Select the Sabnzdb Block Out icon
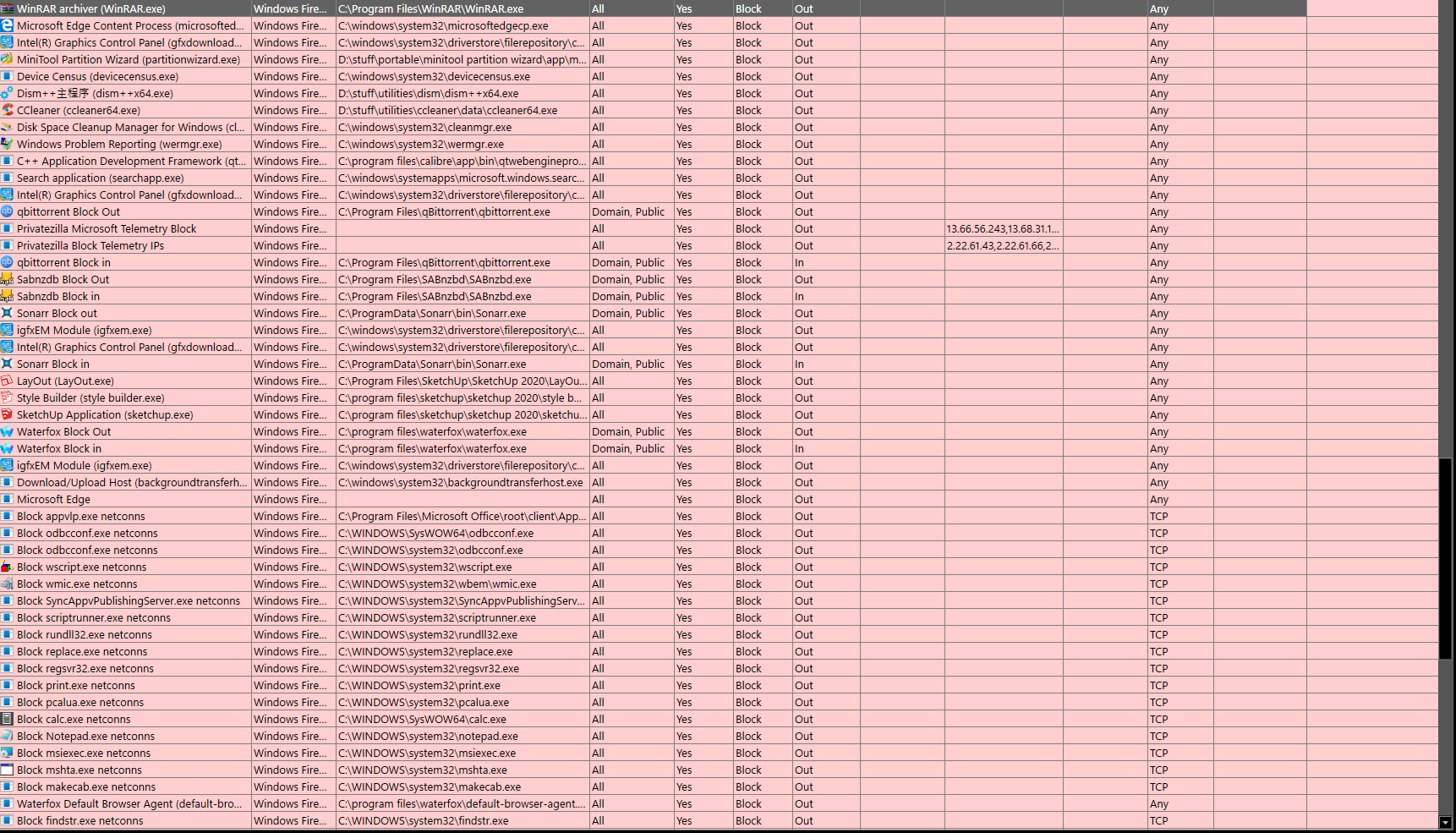The image size is (1456, 833). 7,279
